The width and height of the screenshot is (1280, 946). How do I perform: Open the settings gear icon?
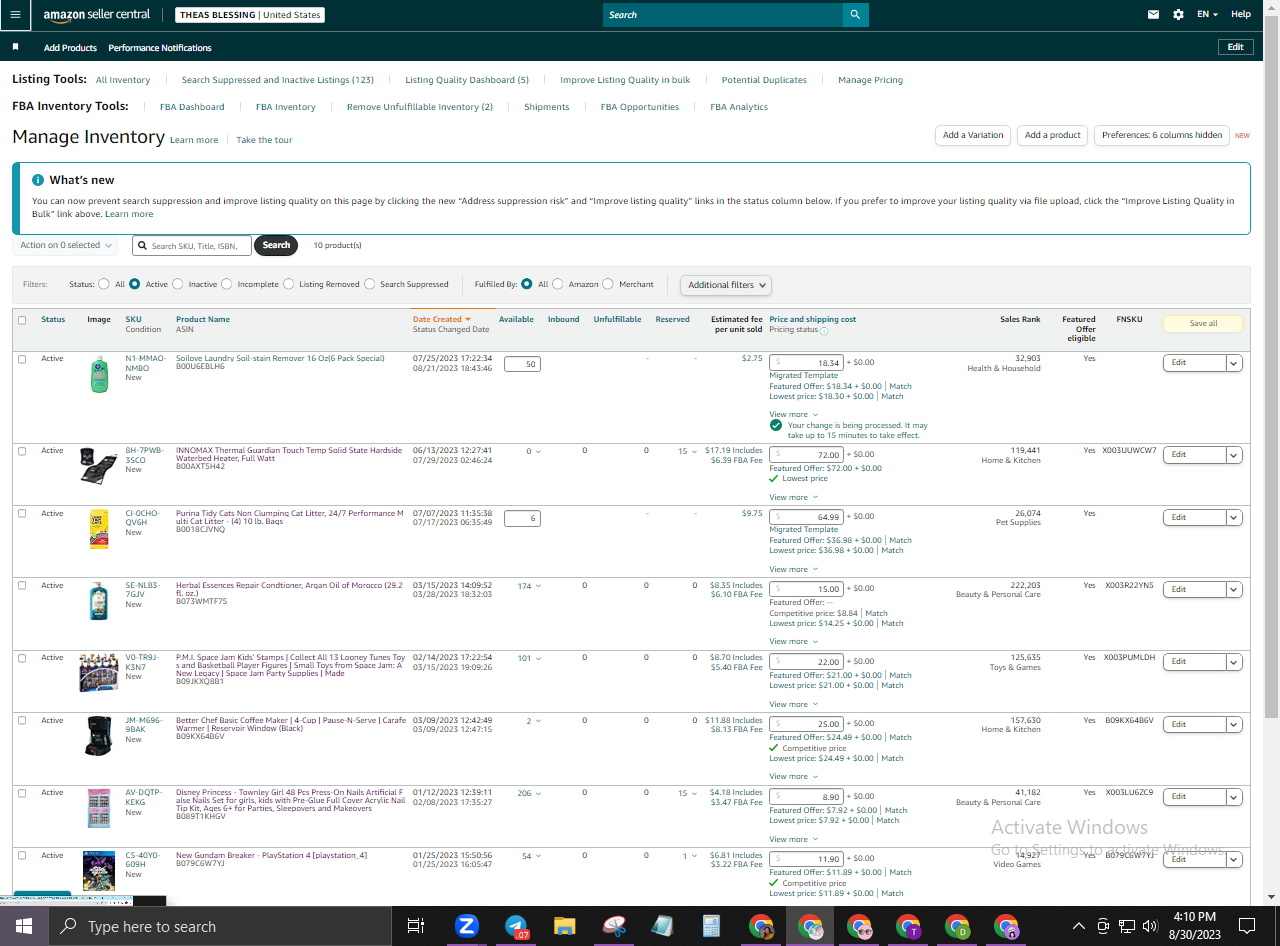(1178, 15)
